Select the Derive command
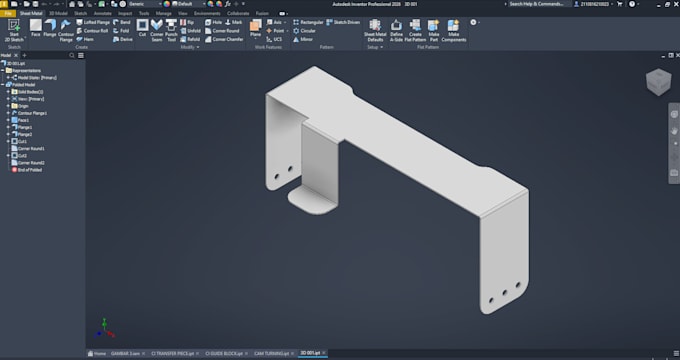 (x=123, y=39)
